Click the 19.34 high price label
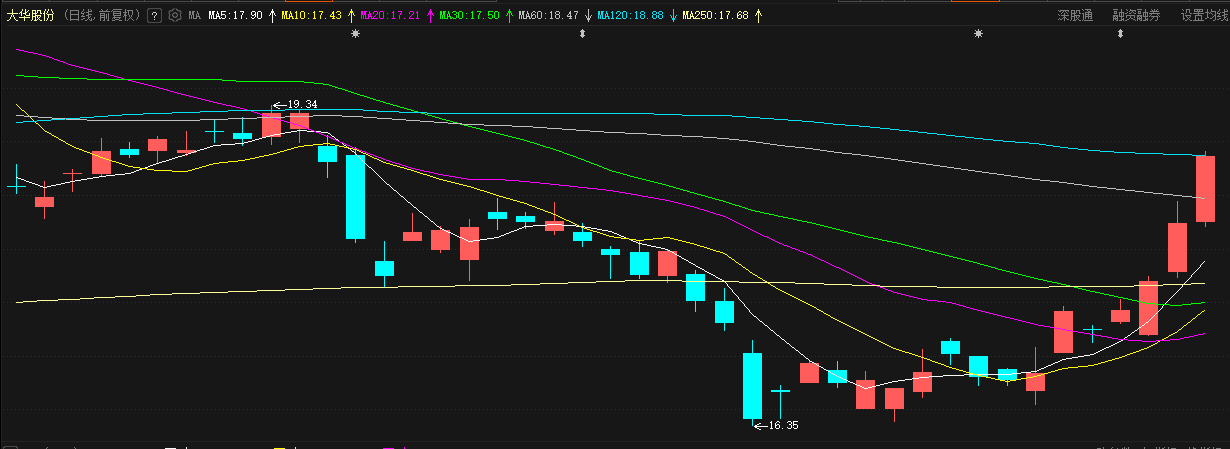Viewport: 1230px width, 449px height. 302,104
